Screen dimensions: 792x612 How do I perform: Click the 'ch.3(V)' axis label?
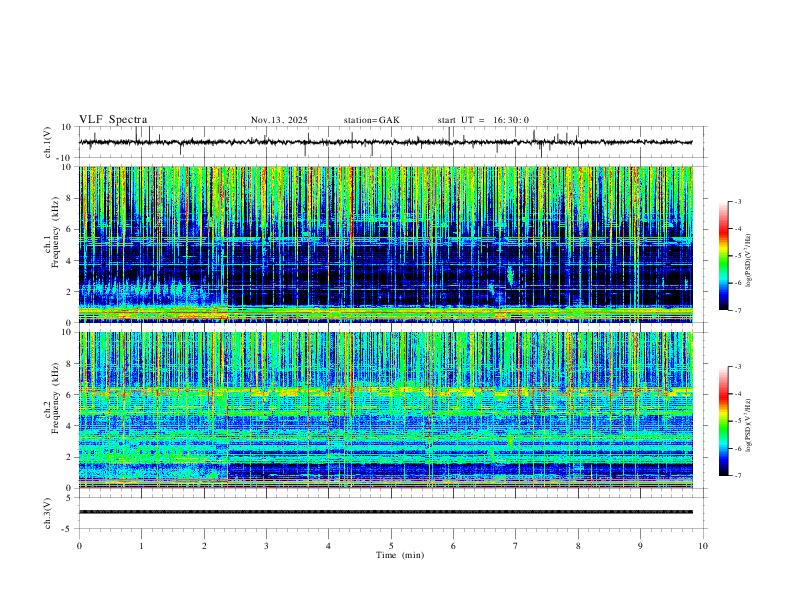48,513
